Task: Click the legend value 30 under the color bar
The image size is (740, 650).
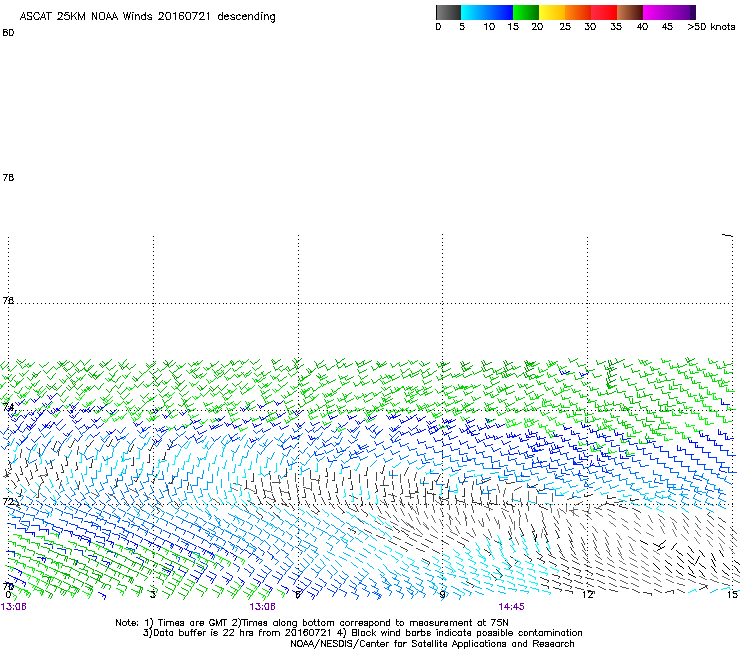Action: tap(590, 27)
